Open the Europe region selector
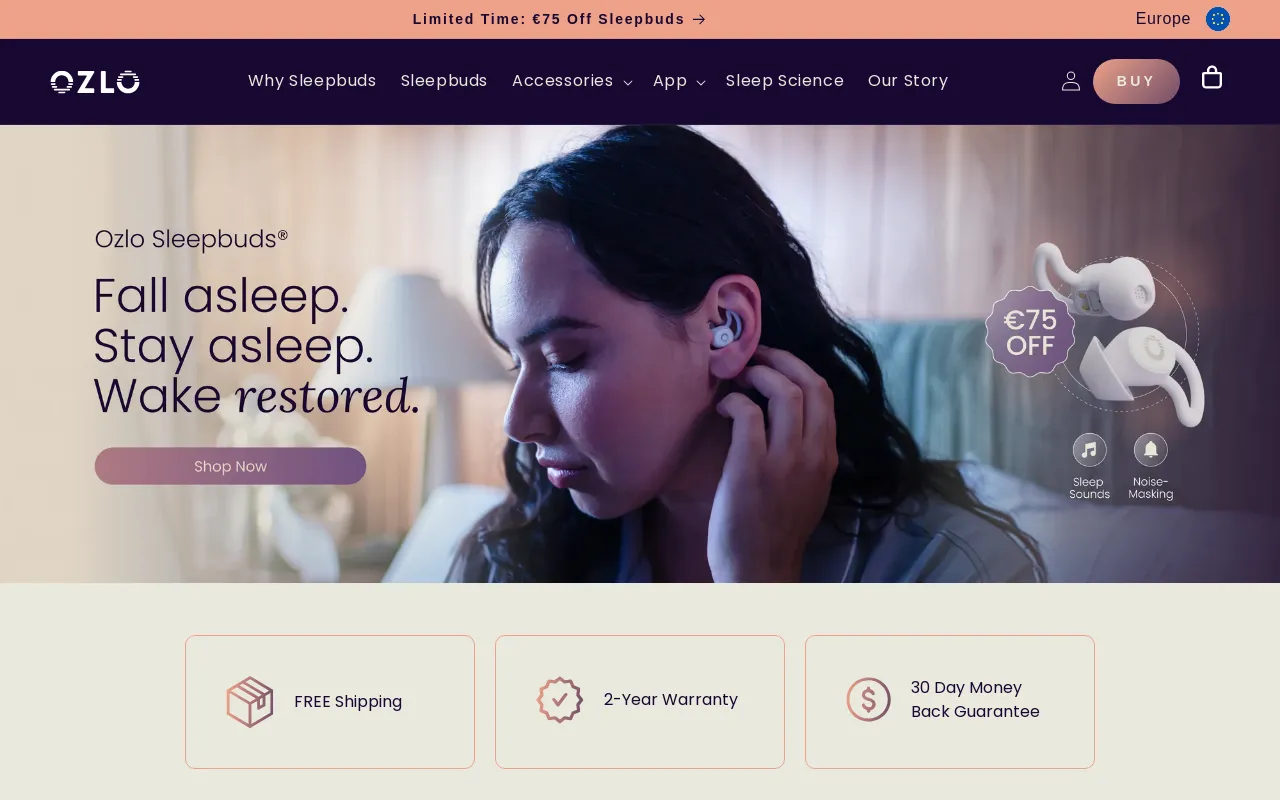 (x=1182, y=19)
